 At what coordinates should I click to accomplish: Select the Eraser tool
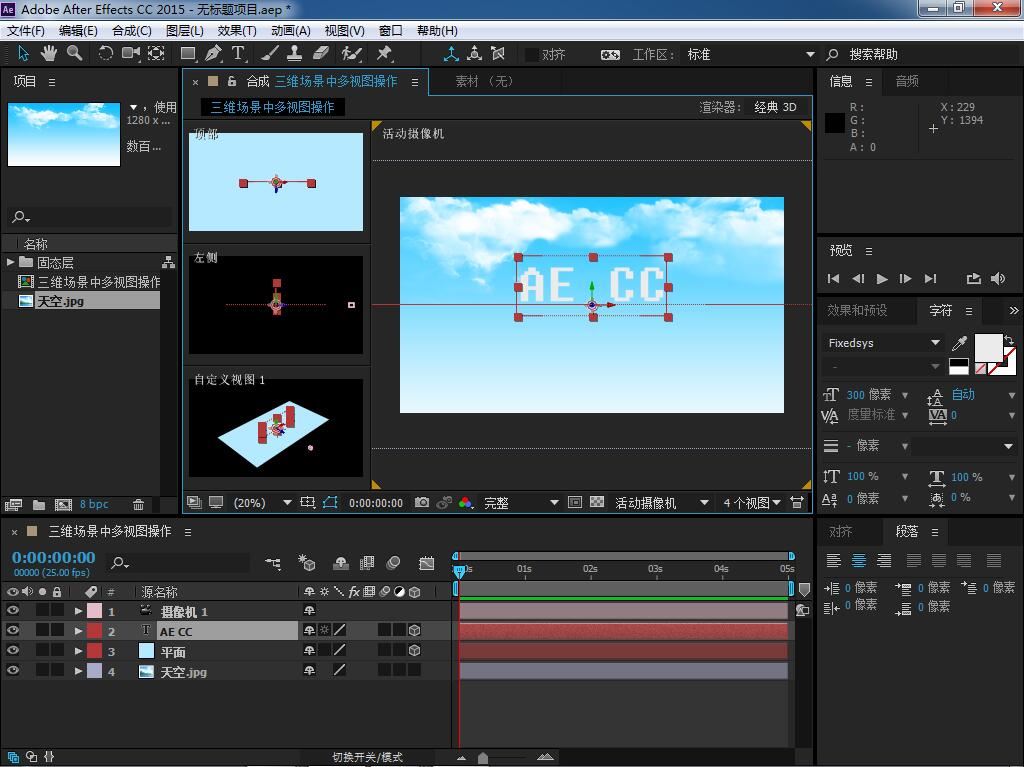[x=321, y=54]
